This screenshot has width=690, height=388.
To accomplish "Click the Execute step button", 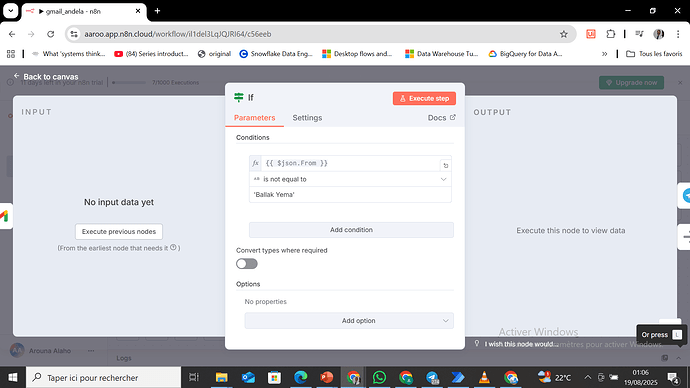I will coord(424,98).
